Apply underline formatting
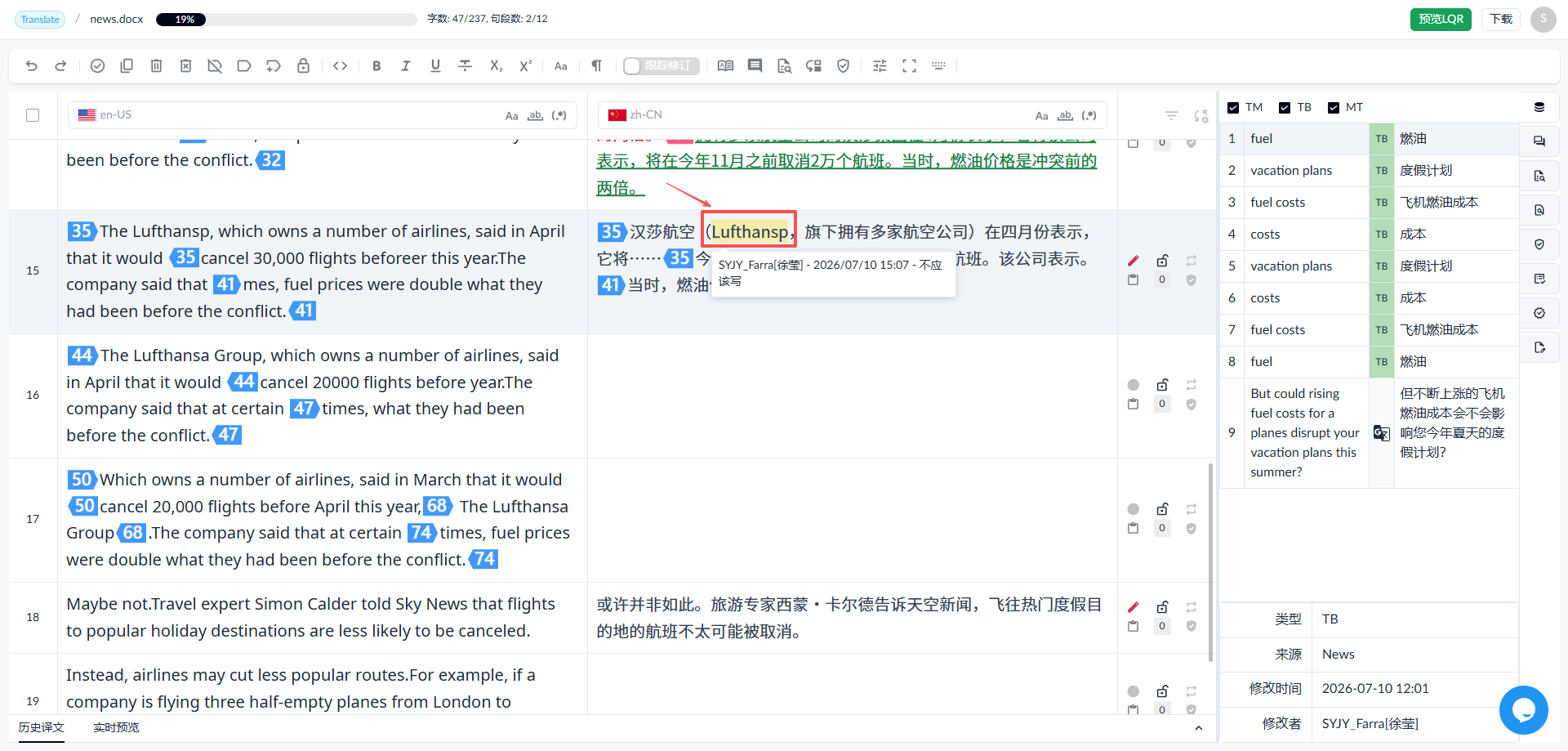 pyautogui.click(x=435, y=66)
